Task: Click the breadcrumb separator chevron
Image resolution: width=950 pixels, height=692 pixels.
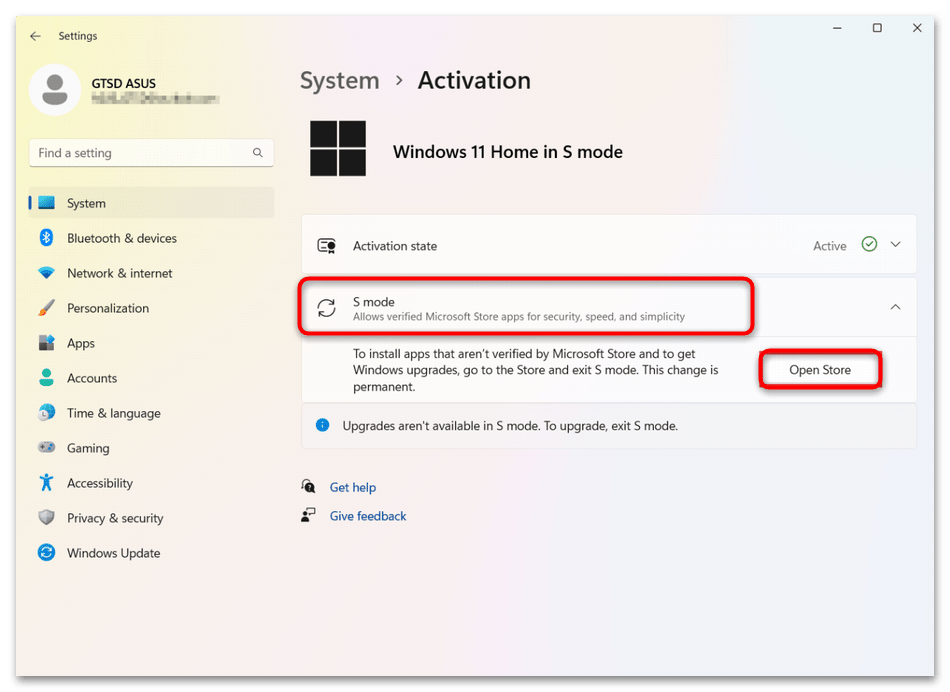Action: 399,81
